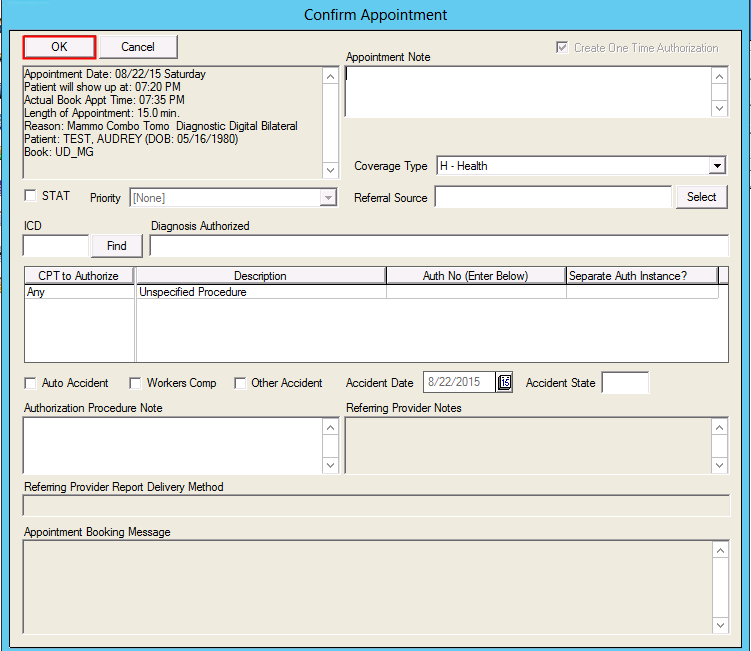This screenshot has width=751, height=651.
Task: Click the Find button next to ICD
Action: (x=117, y=246)
